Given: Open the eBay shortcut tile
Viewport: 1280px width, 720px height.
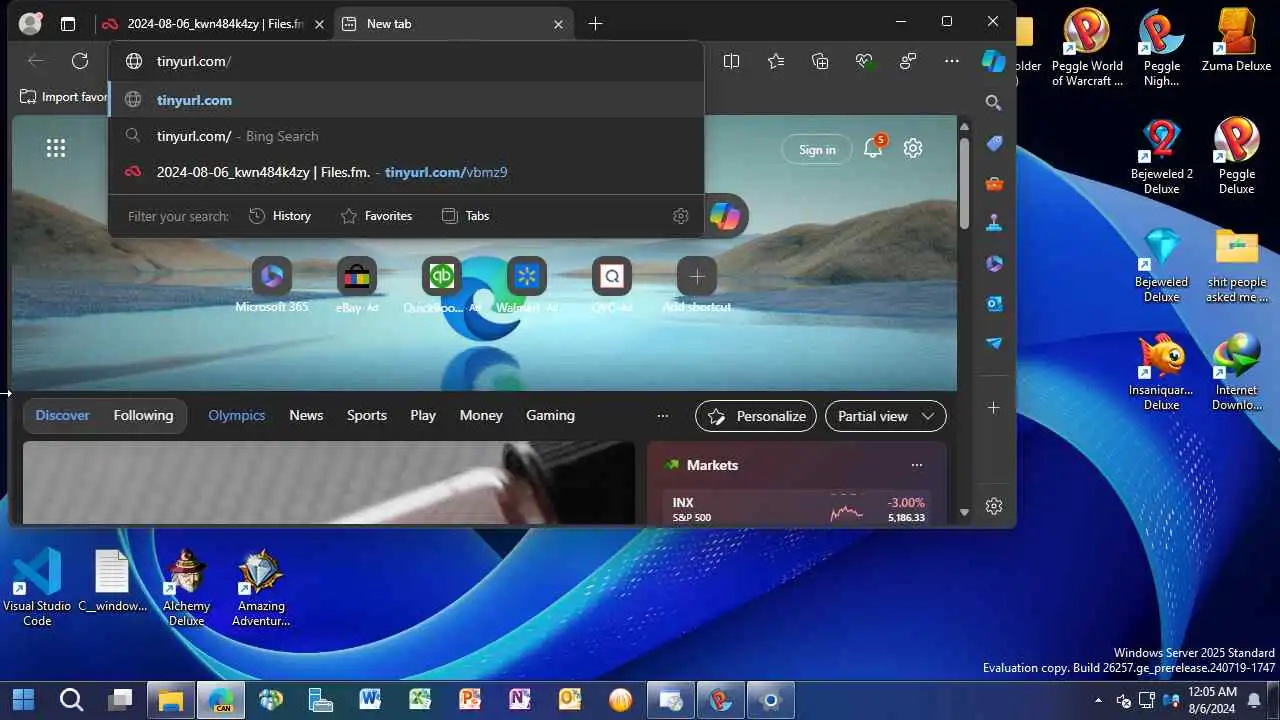Looking at the screenshot, I should tap(357, 286).
